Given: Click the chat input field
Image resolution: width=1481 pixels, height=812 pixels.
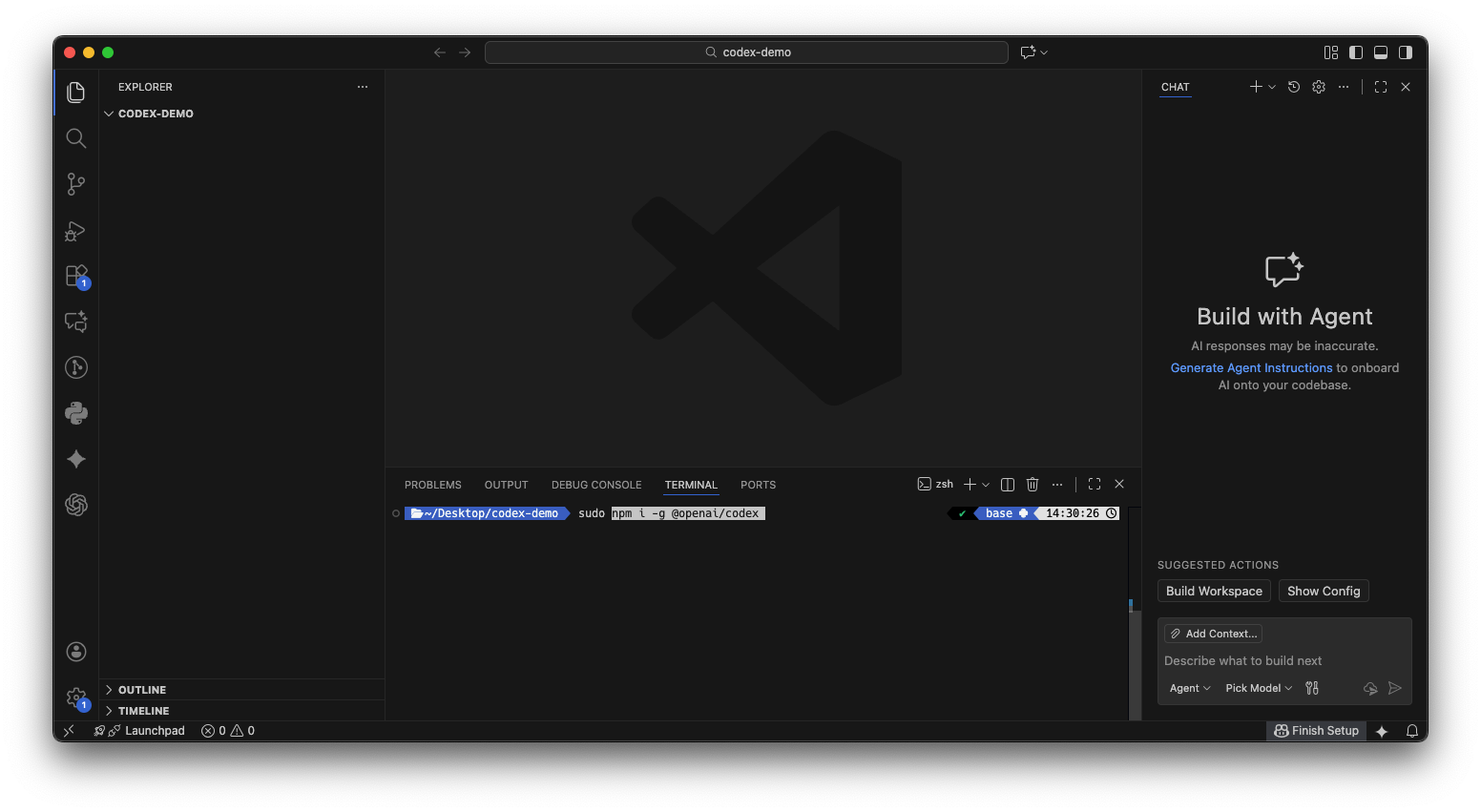Looking at the screenshot, I should tap(1283, 660).
